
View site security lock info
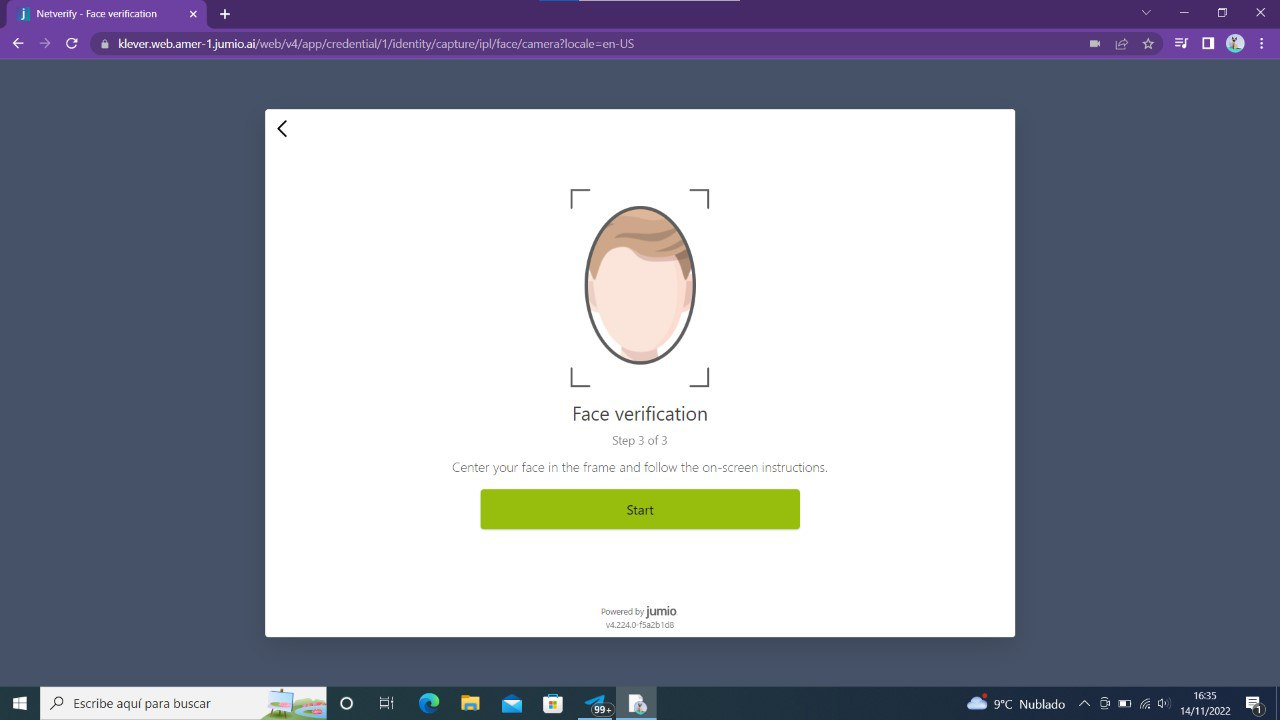pos(104,44)
